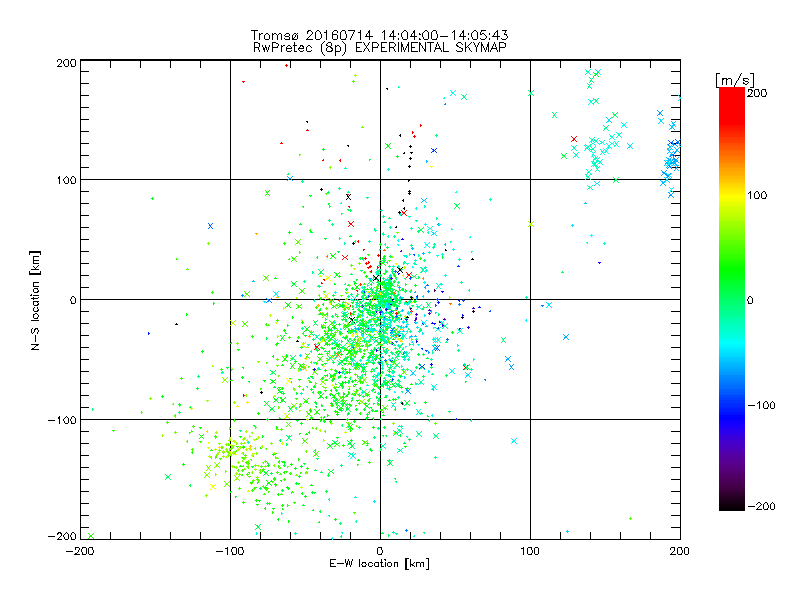Click the colorbar label "-100"
The width and height of the screenshot is (800, 600).
[761, 405]
